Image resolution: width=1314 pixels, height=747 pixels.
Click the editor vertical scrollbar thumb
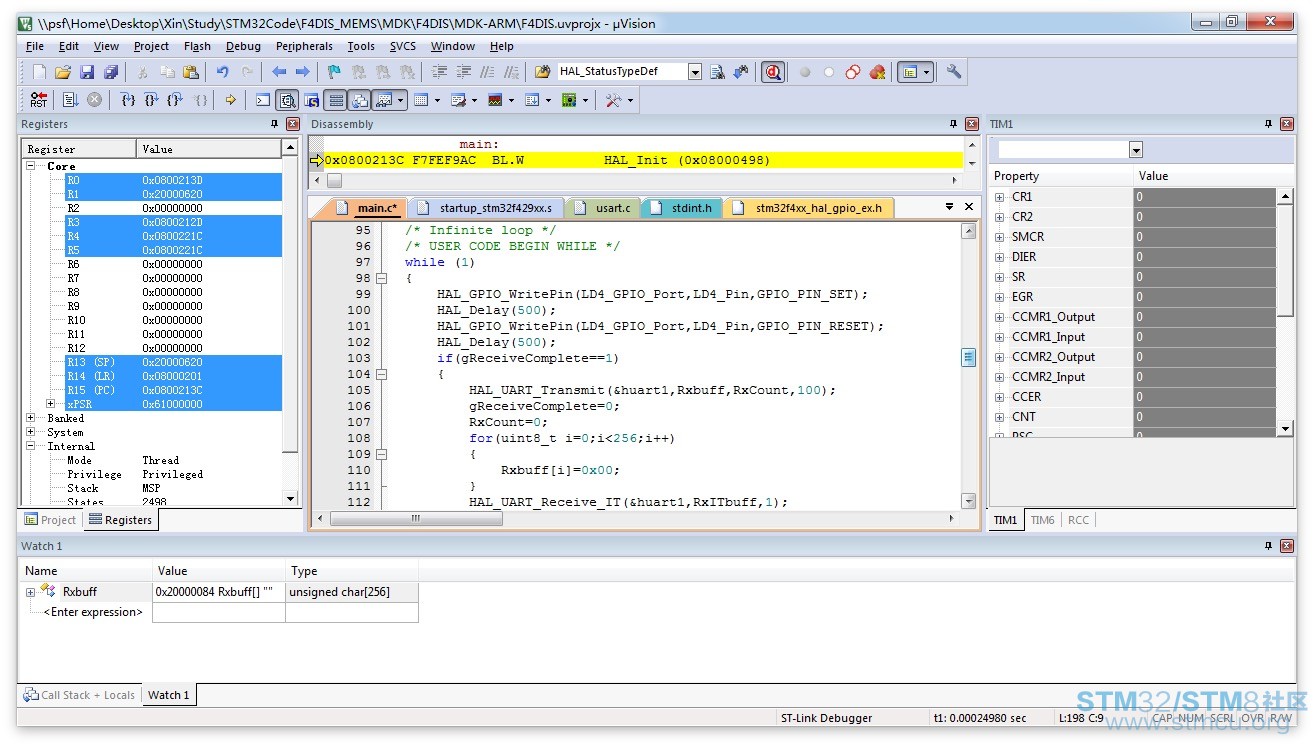click(x=968, y=358)
